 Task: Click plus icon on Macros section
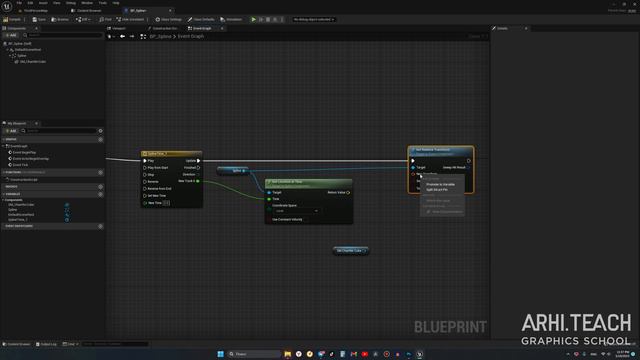[x=100, y=187]
